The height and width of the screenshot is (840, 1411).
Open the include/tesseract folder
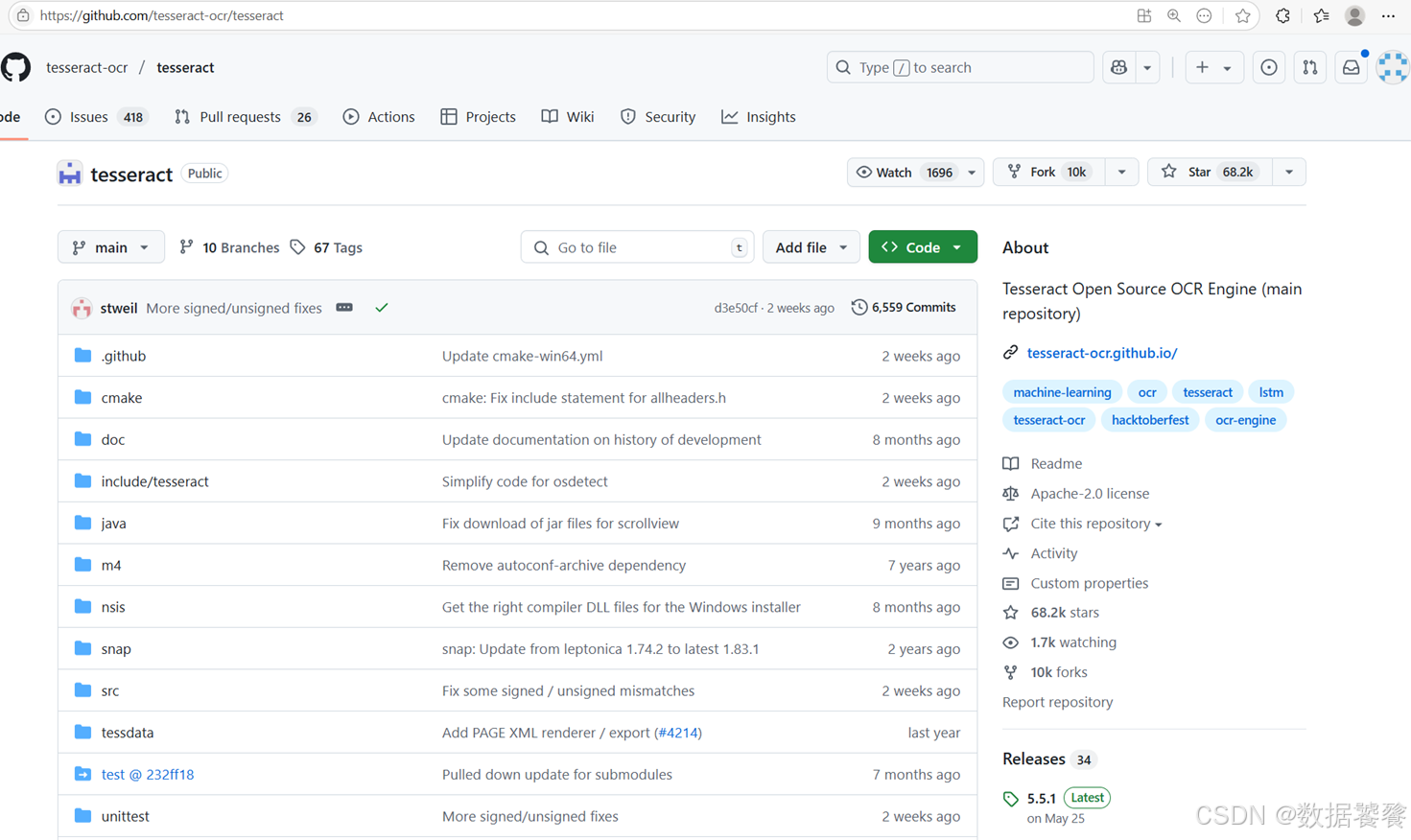point(154,481)
